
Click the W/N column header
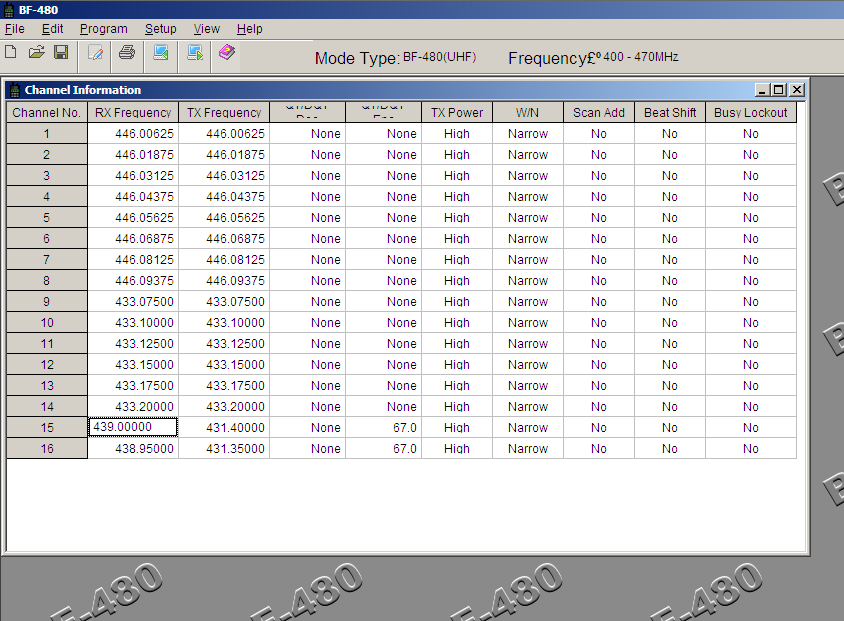[x=528, y=112]
